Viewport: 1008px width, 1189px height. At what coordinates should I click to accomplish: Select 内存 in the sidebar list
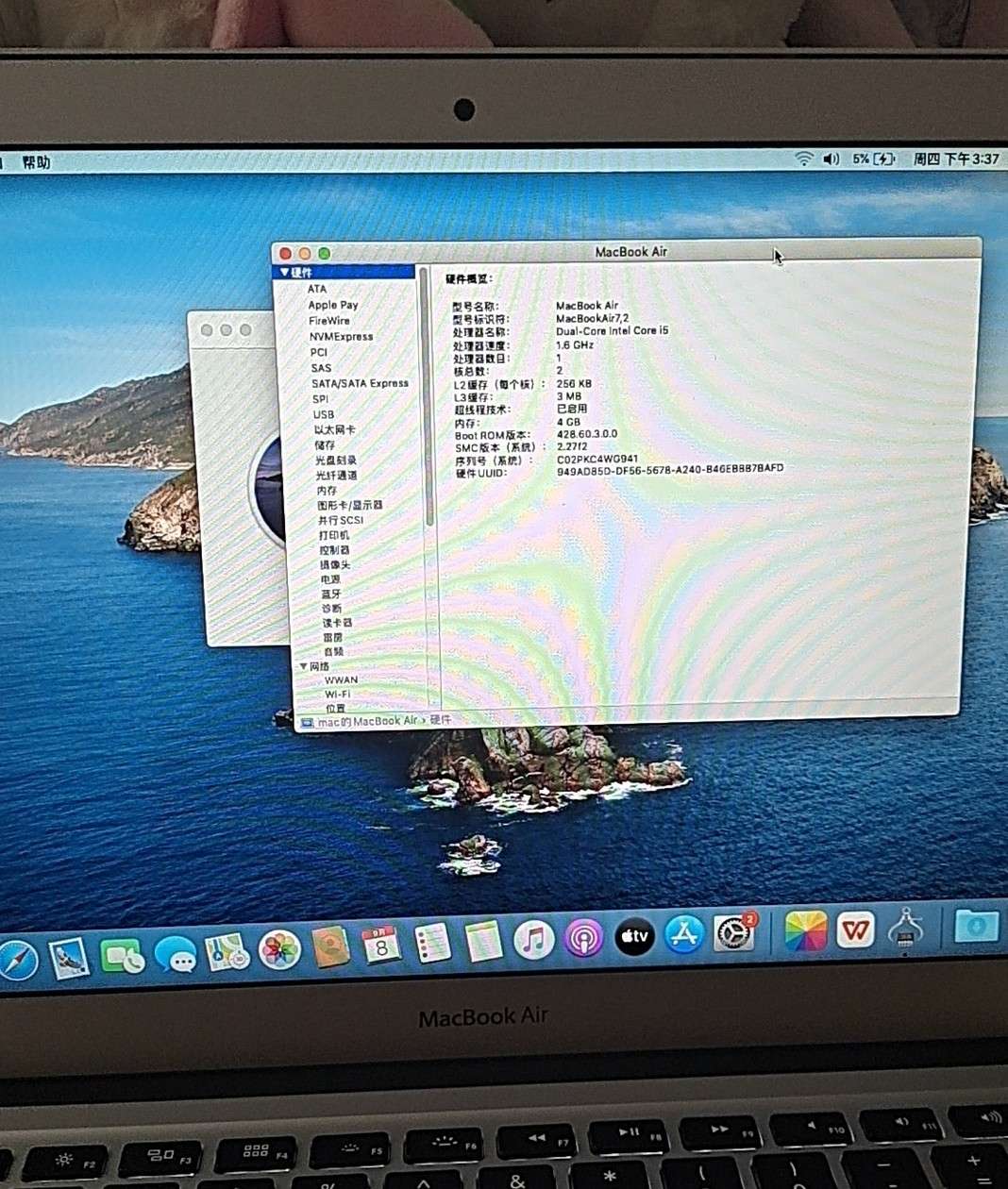(327, 491)
